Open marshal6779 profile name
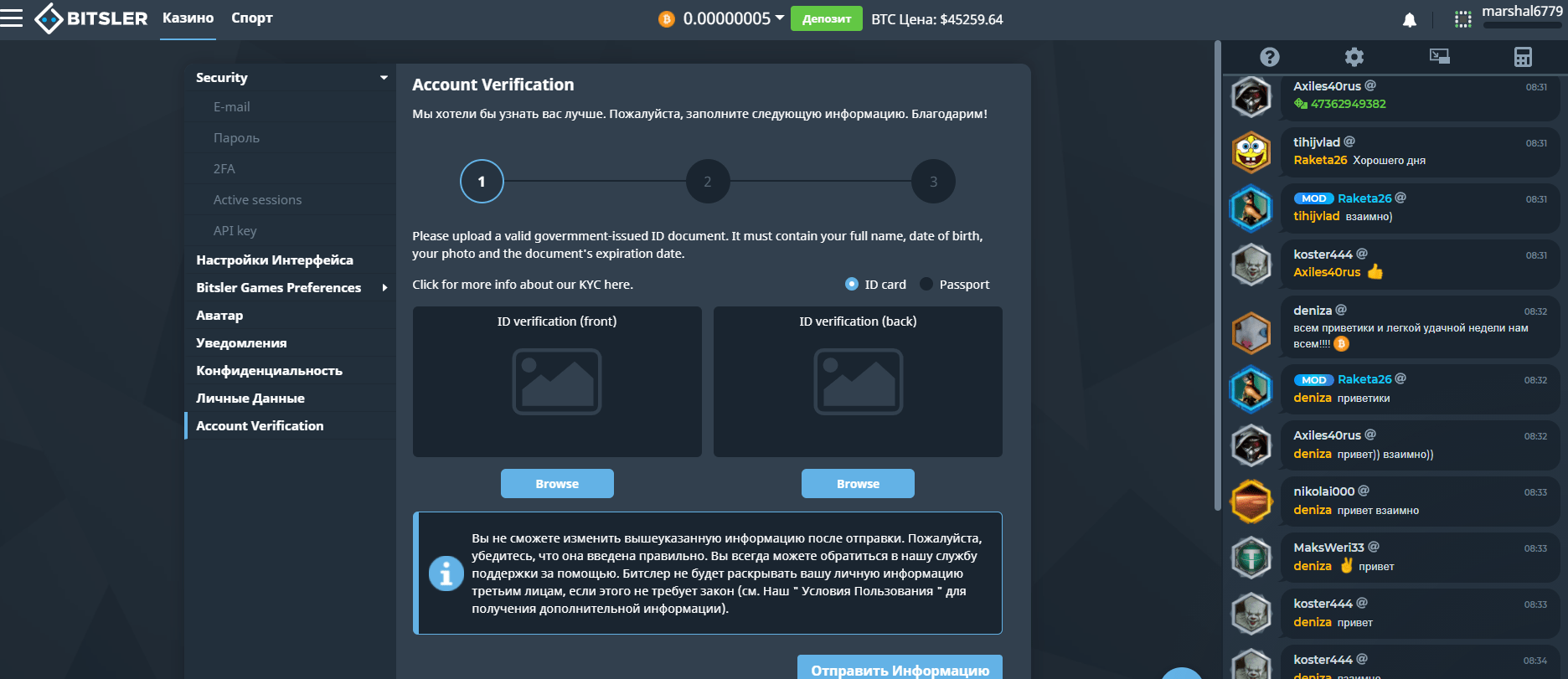1568x679 pixels. click(1522, 11)
